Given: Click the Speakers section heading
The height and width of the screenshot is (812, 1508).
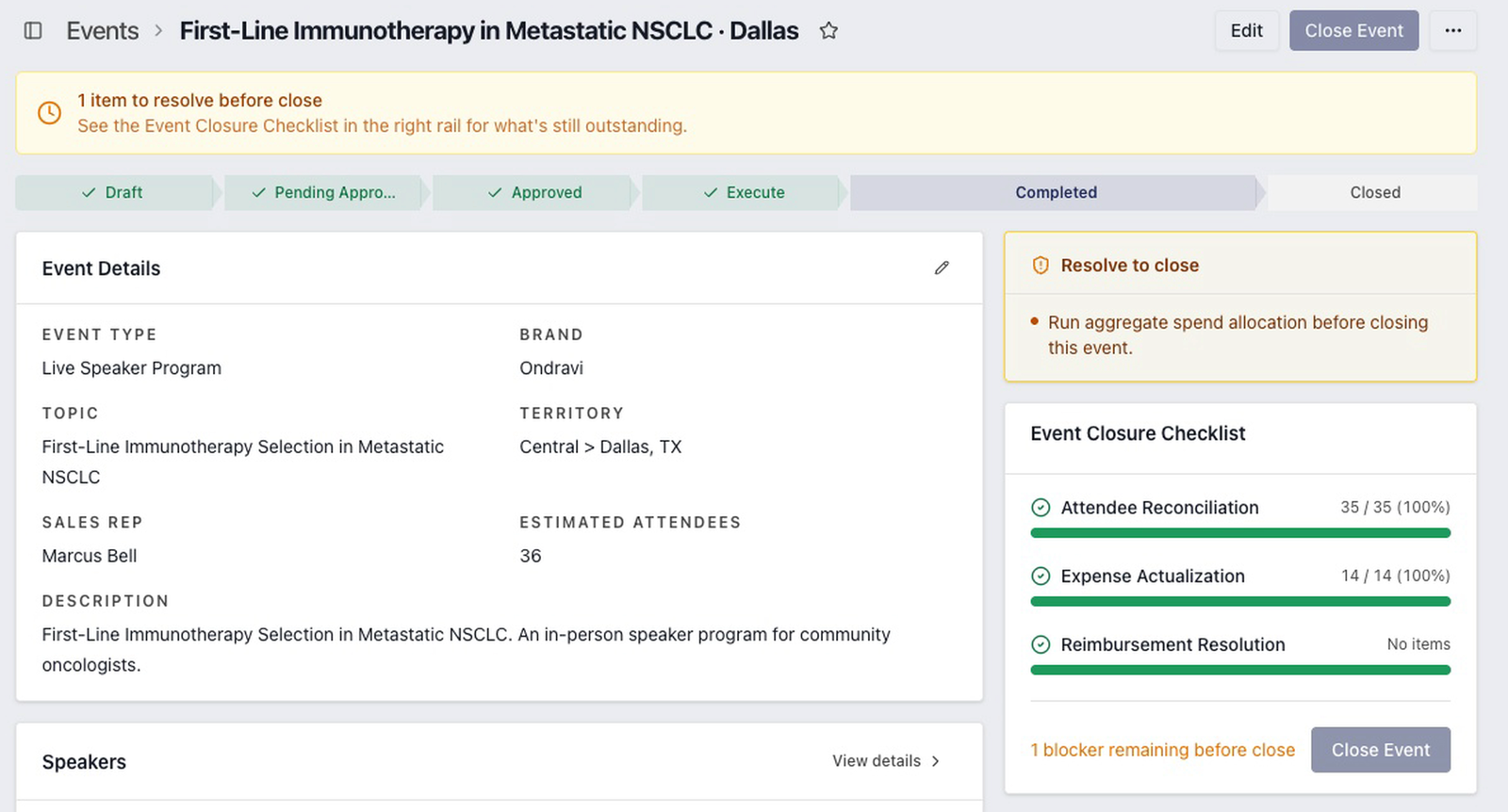Looking at the screenshot, I should (x=84, y=762).
